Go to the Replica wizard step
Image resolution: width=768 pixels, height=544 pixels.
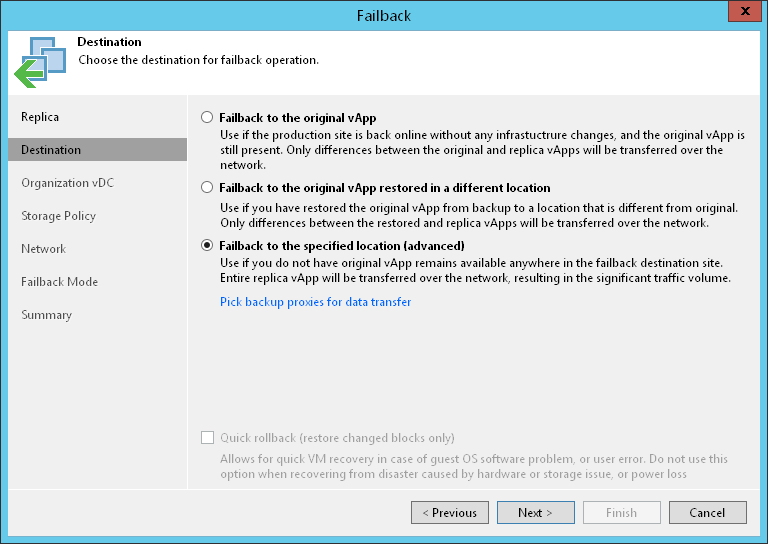point(40,117)
